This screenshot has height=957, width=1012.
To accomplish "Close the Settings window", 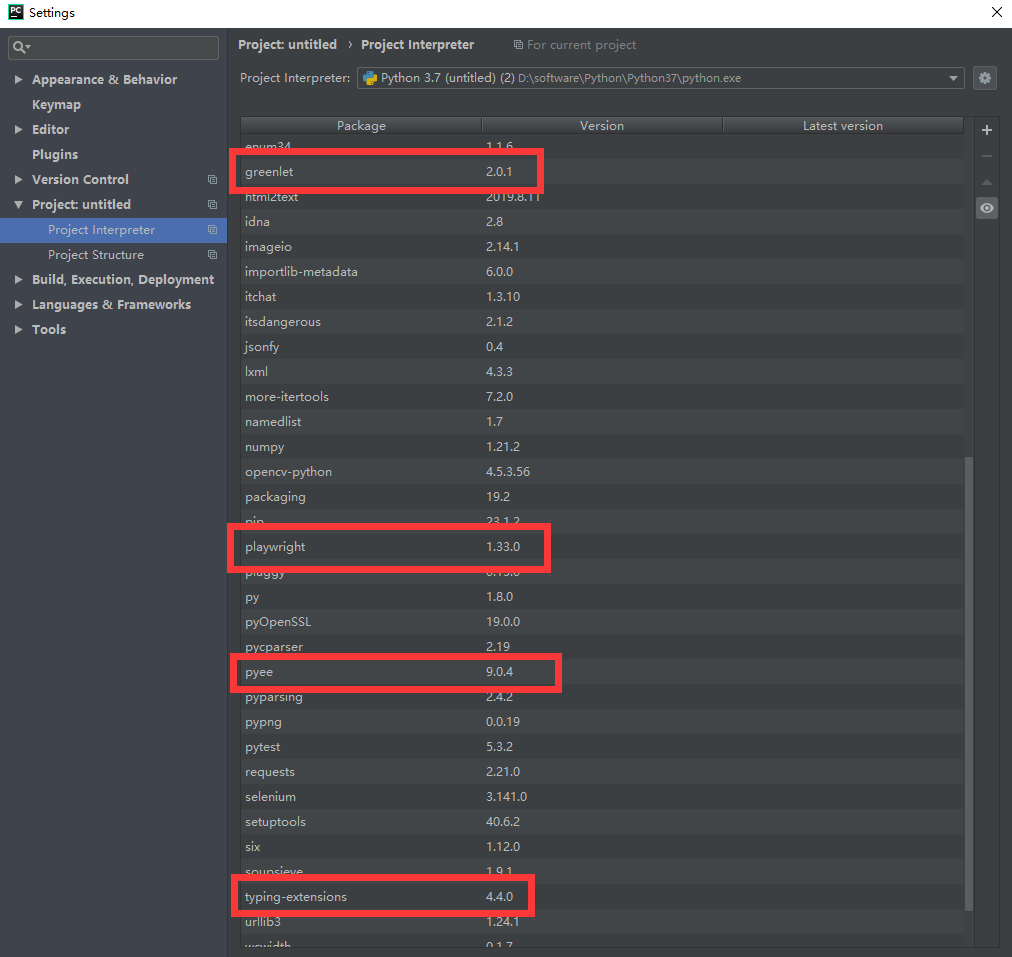I will [x=997, y=12].
